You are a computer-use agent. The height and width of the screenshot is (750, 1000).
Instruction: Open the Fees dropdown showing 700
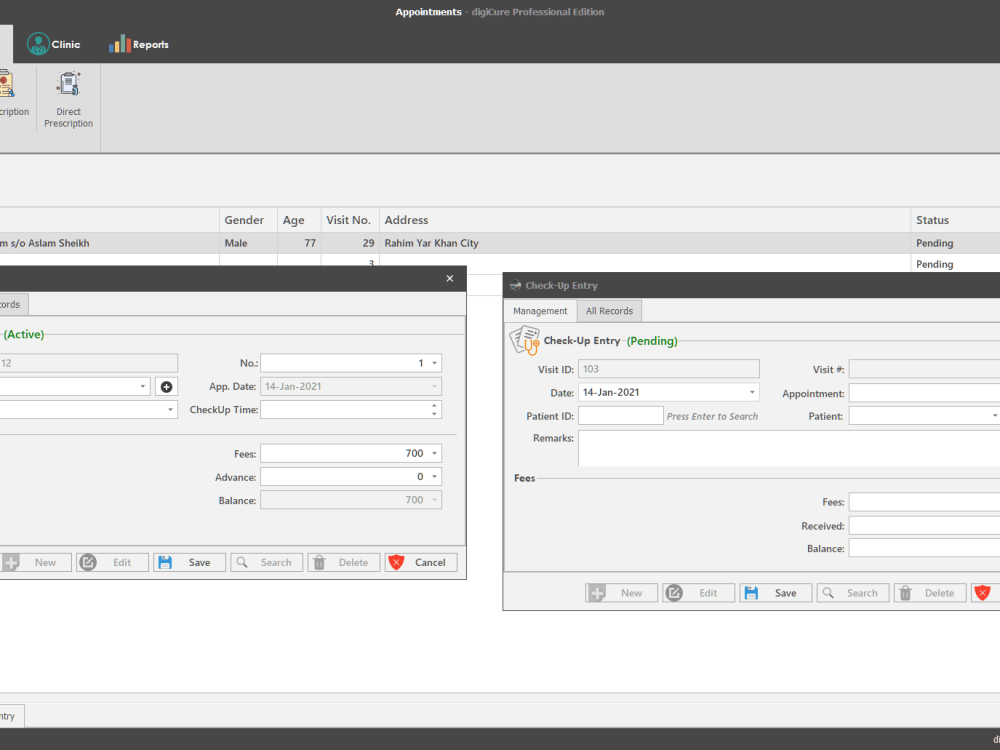pyautogui.click(x=434, y=453)
